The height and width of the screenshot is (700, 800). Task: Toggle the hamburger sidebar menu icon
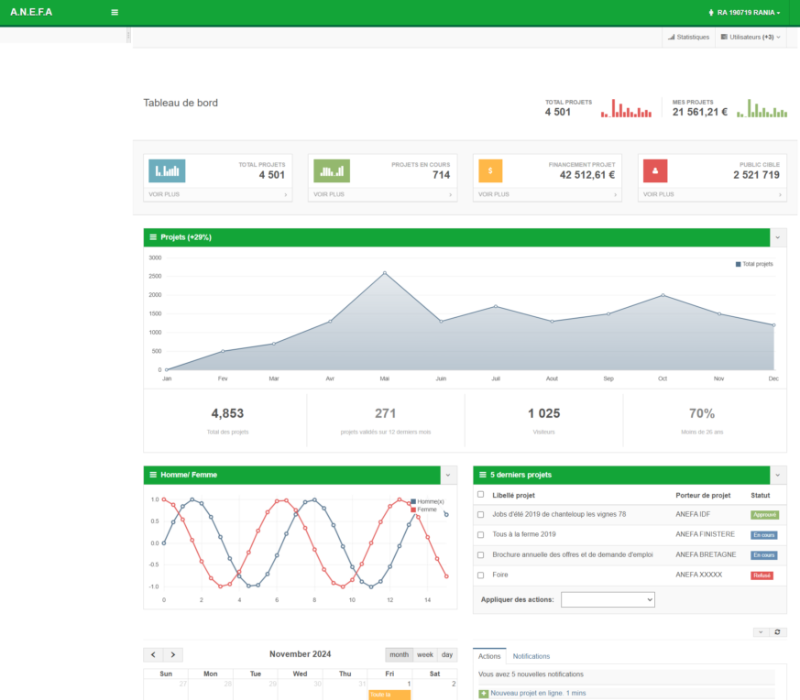(114, 12)
